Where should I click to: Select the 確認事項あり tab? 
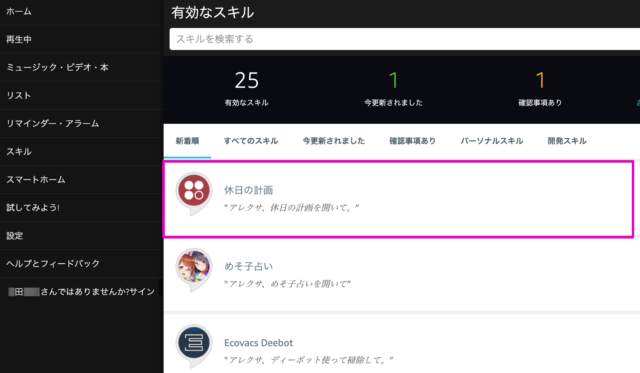pyautogui.click(x=412, y=141)
